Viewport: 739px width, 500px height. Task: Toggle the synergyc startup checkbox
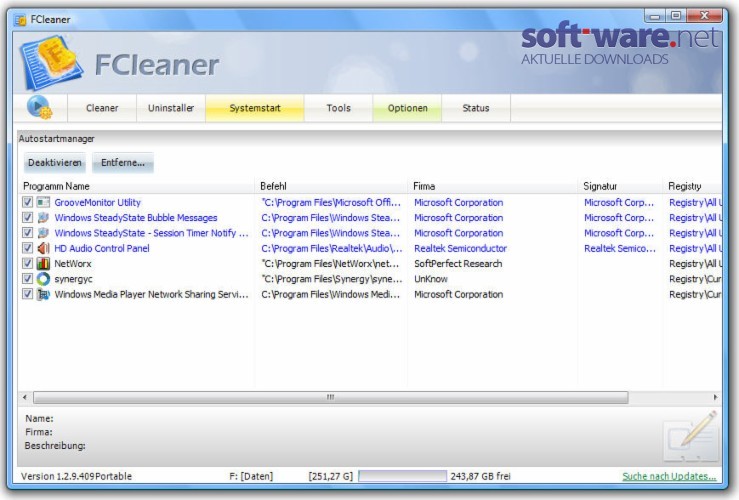[x=27, y=279]
